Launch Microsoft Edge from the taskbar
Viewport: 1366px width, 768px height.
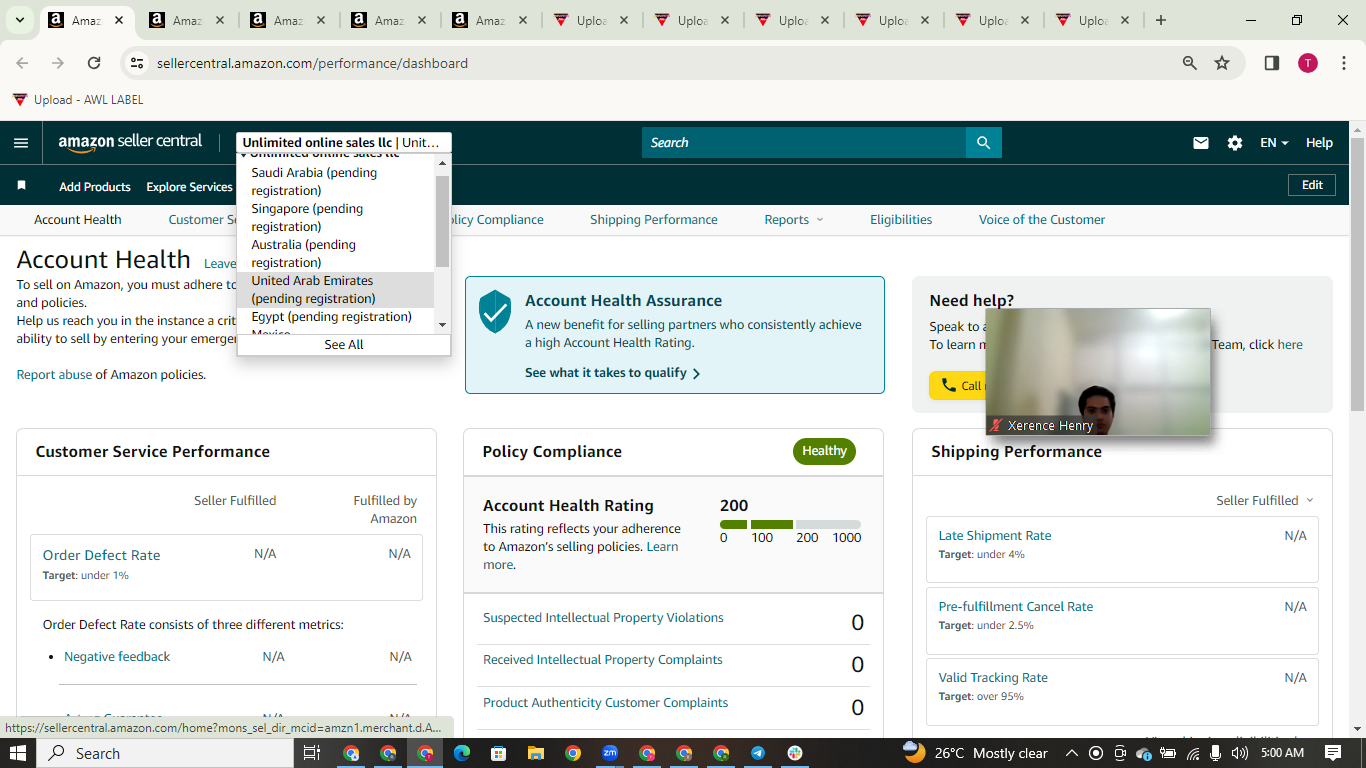pyautogui.click(x=462, y=753)
